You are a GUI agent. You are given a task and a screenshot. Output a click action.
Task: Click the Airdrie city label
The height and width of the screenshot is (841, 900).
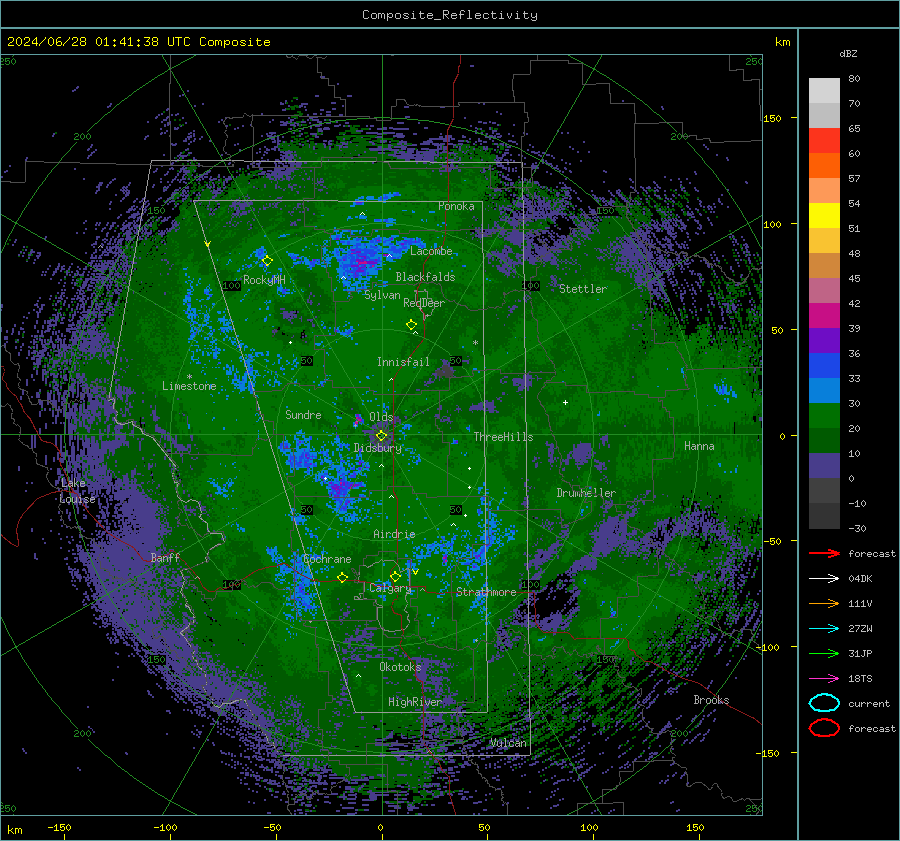(394, 534)
